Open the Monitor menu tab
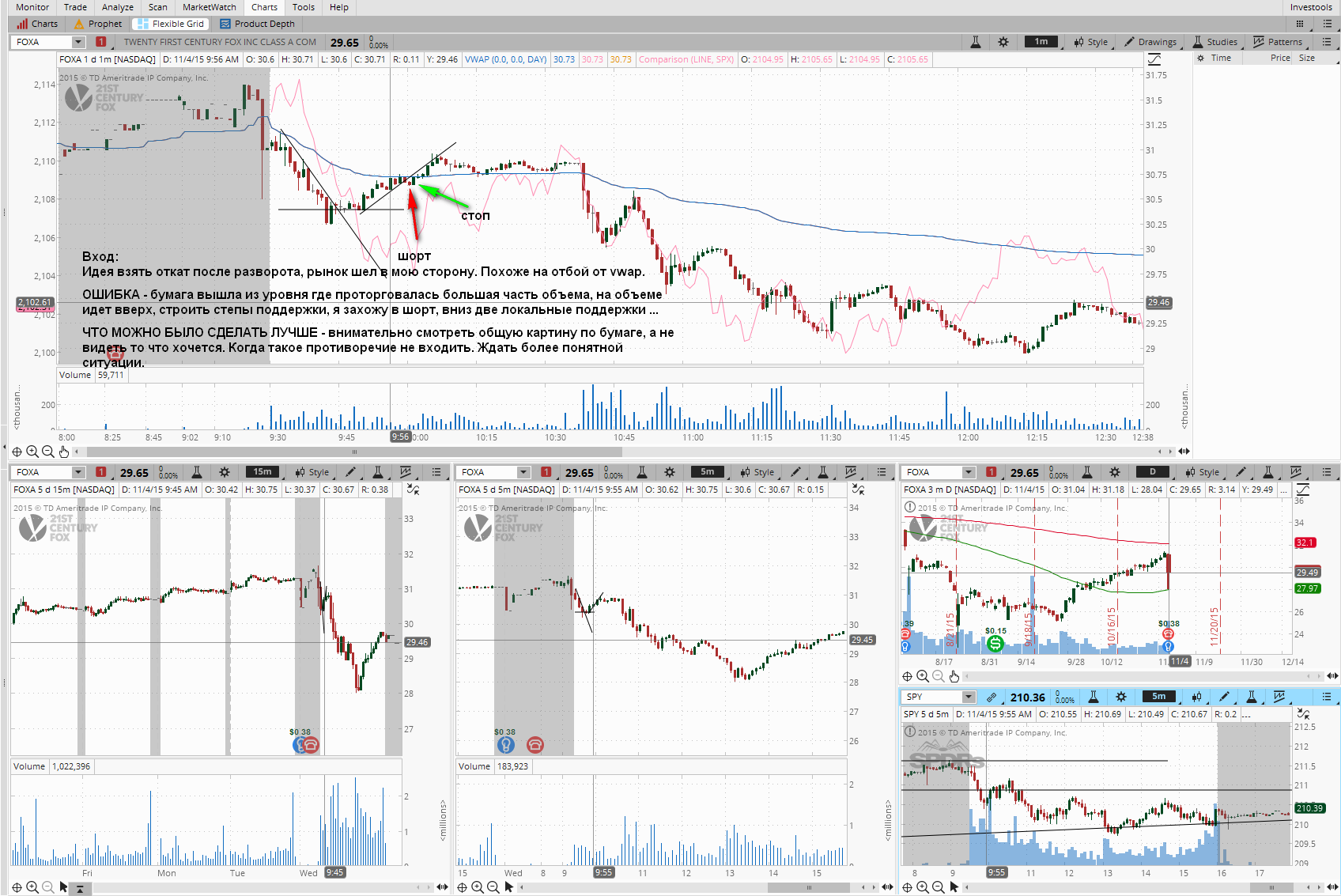This screenshot has height=896, width=1341. click(x=32, y=7)
